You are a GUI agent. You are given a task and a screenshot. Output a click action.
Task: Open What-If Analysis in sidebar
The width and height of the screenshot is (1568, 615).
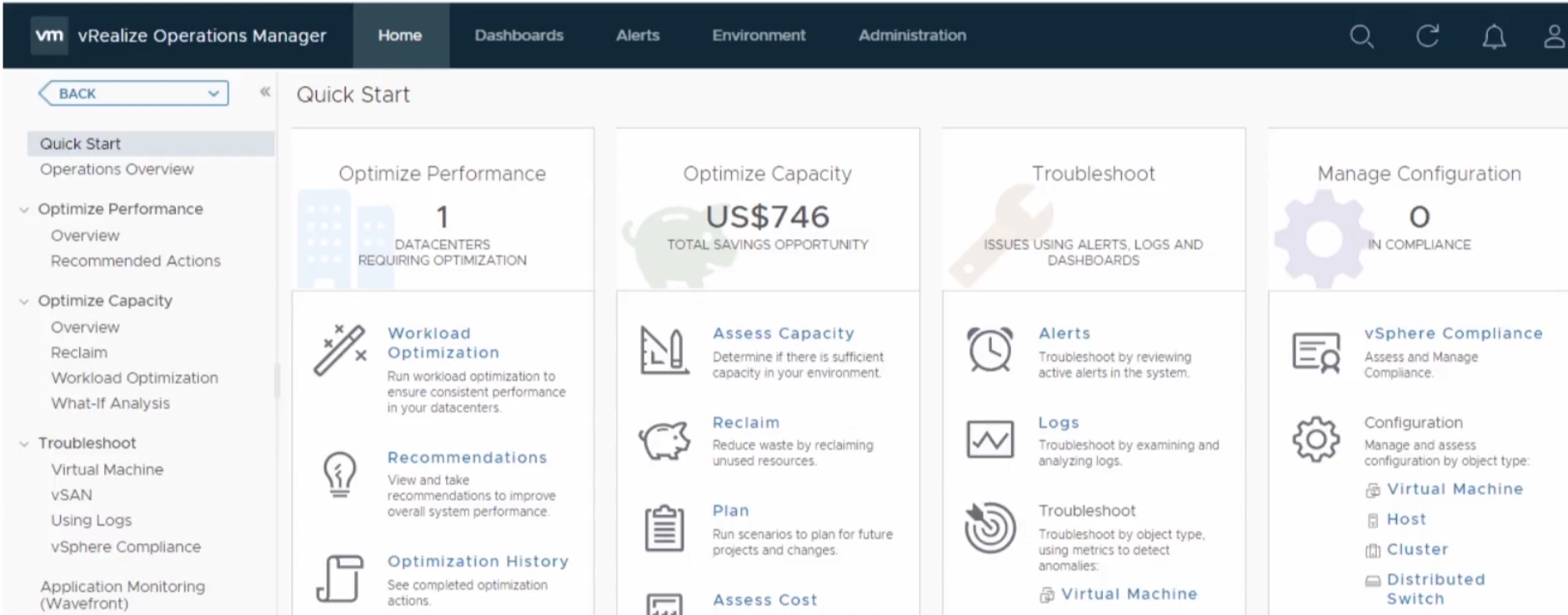[x=110, y=403]
